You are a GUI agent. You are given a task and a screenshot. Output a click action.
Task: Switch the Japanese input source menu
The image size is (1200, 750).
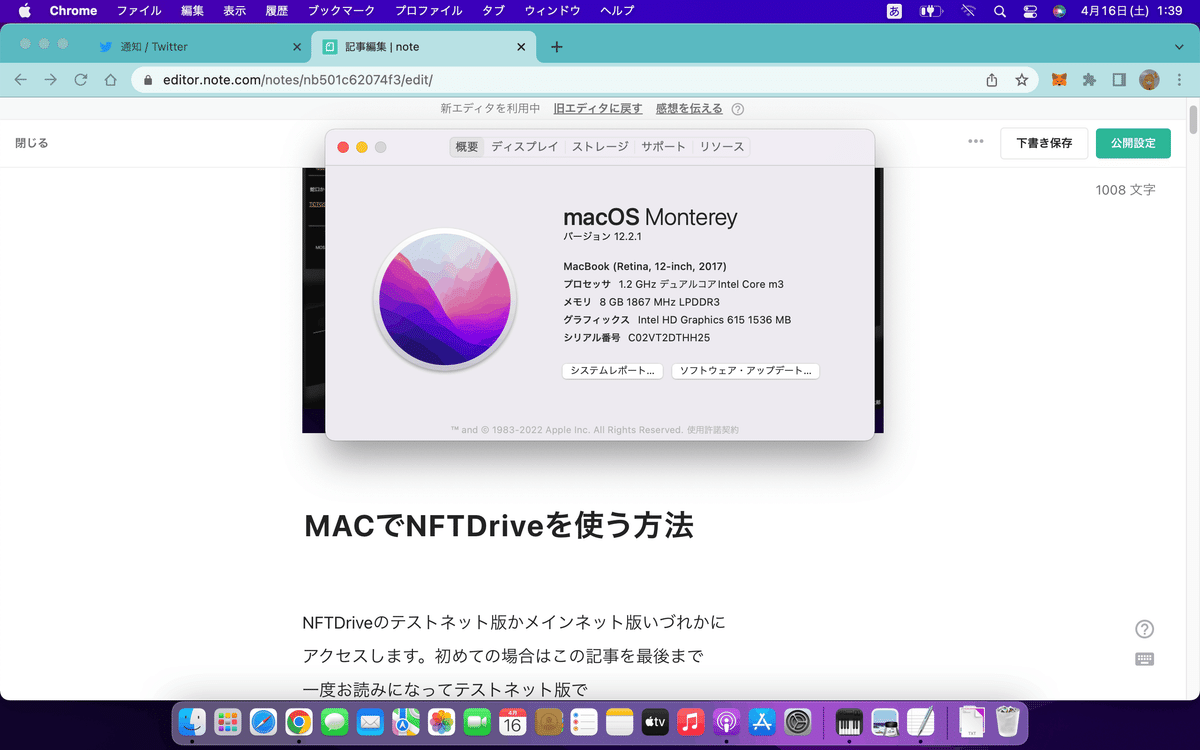(894, 11)
